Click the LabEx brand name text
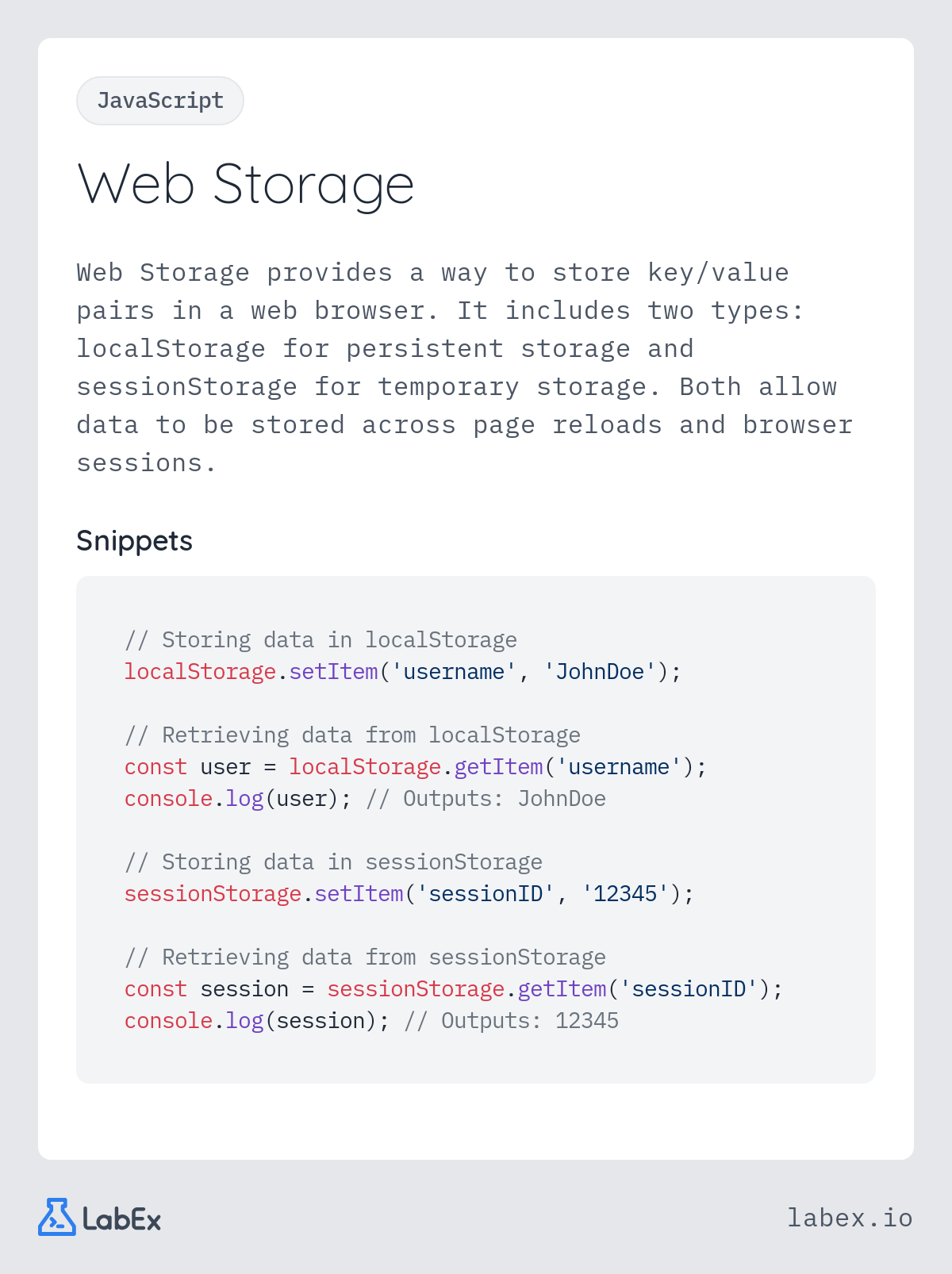The height and width of the screenshot is (1274, 952). (x=121, y=1219)
